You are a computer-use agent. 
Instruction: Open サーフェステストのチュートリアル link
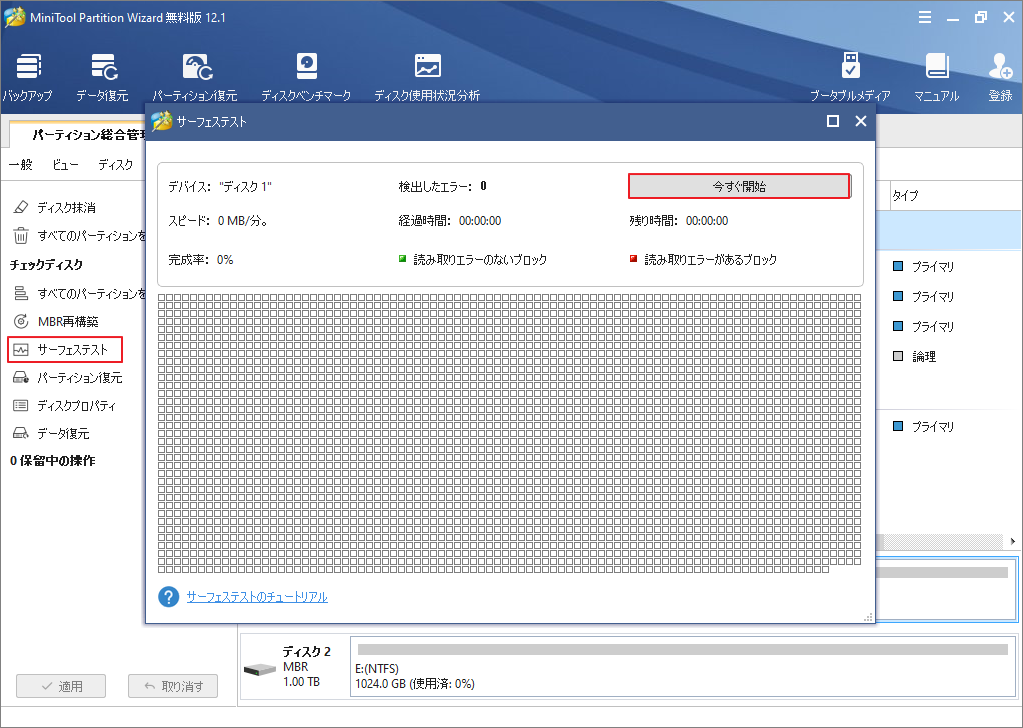(x=257, y=597)
